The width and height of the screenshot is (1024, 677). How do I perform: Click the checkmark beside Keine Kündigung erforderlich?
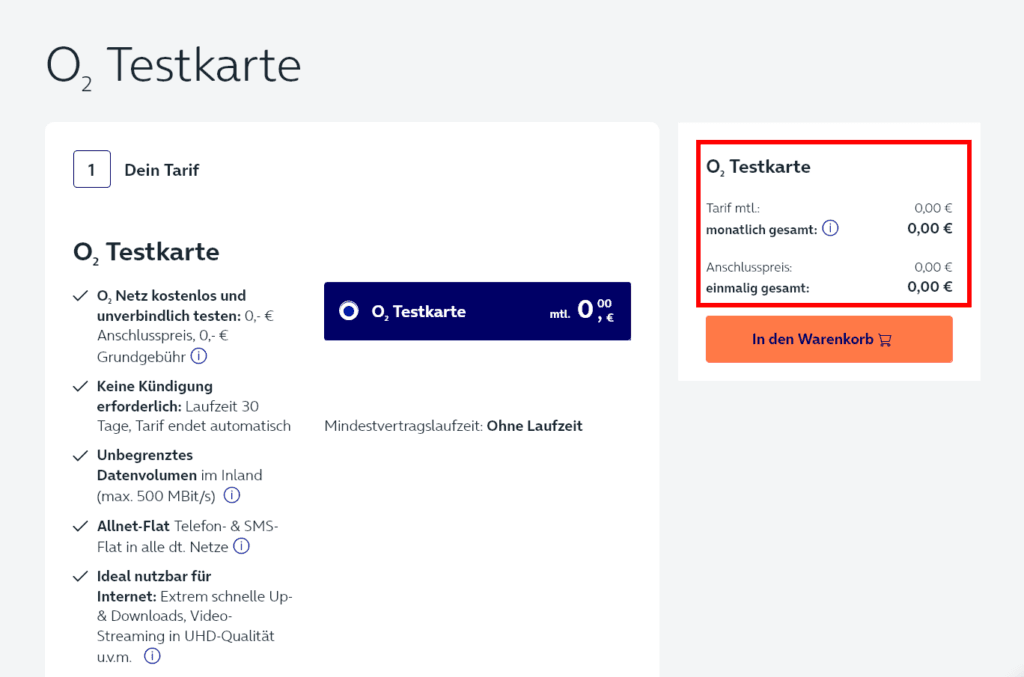click(81, 385)
